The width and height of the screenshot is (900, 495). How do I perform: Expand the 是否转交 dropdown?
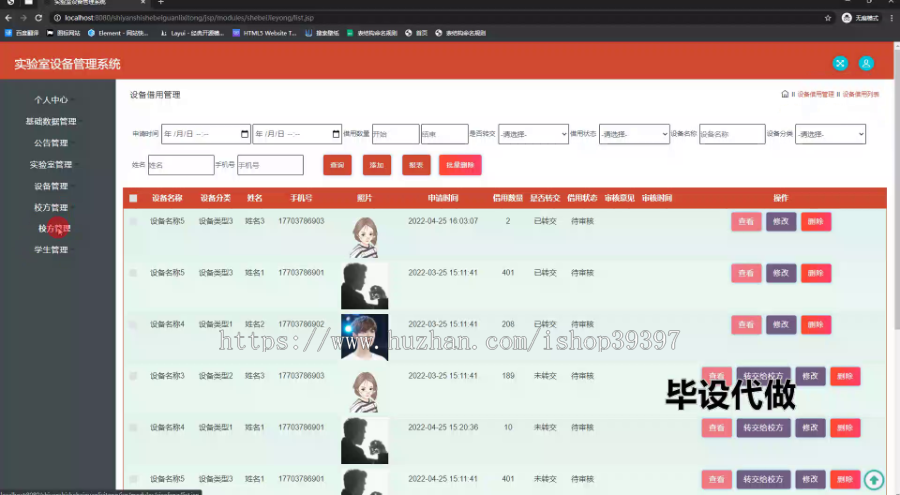point(533,134)
